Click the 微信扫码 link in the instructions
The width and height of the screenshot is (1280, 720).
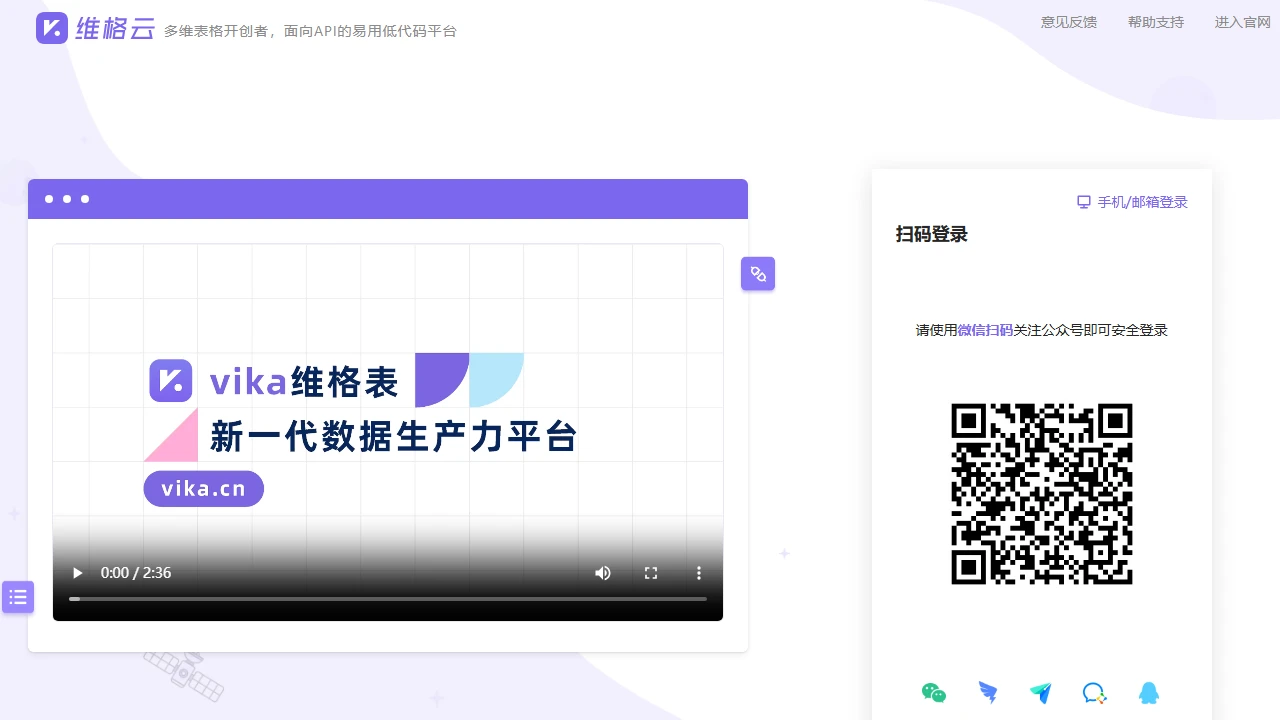click(x=984, y=330)
